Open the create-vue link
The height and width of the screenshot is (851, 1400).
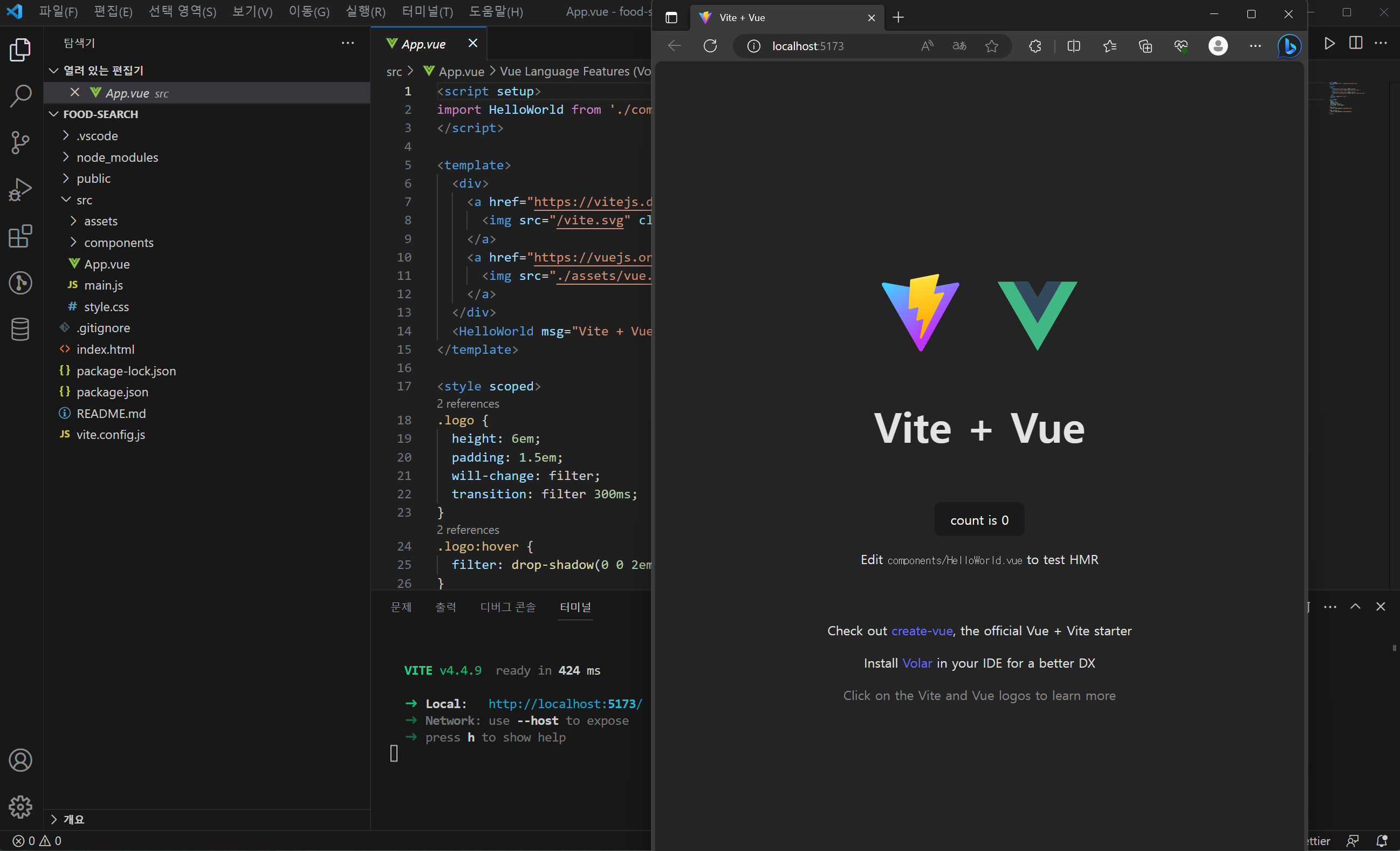point(922,630)
